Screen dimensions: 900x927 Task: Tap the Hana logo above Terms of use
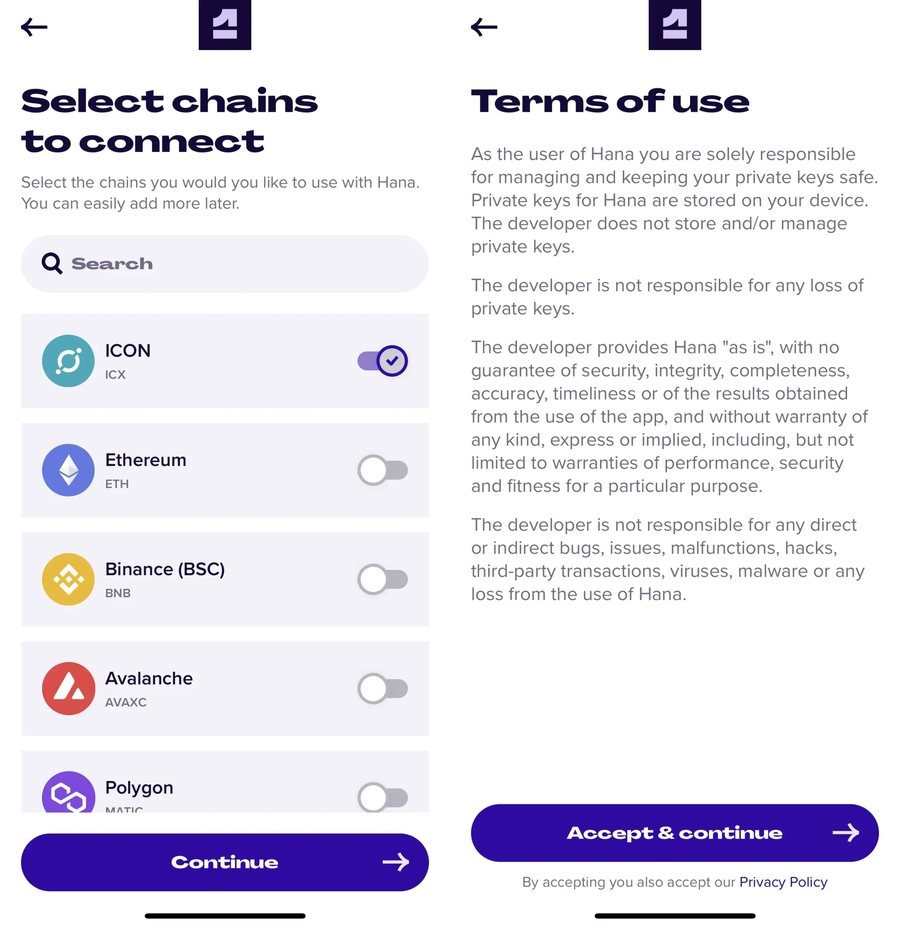coord(675,25)
